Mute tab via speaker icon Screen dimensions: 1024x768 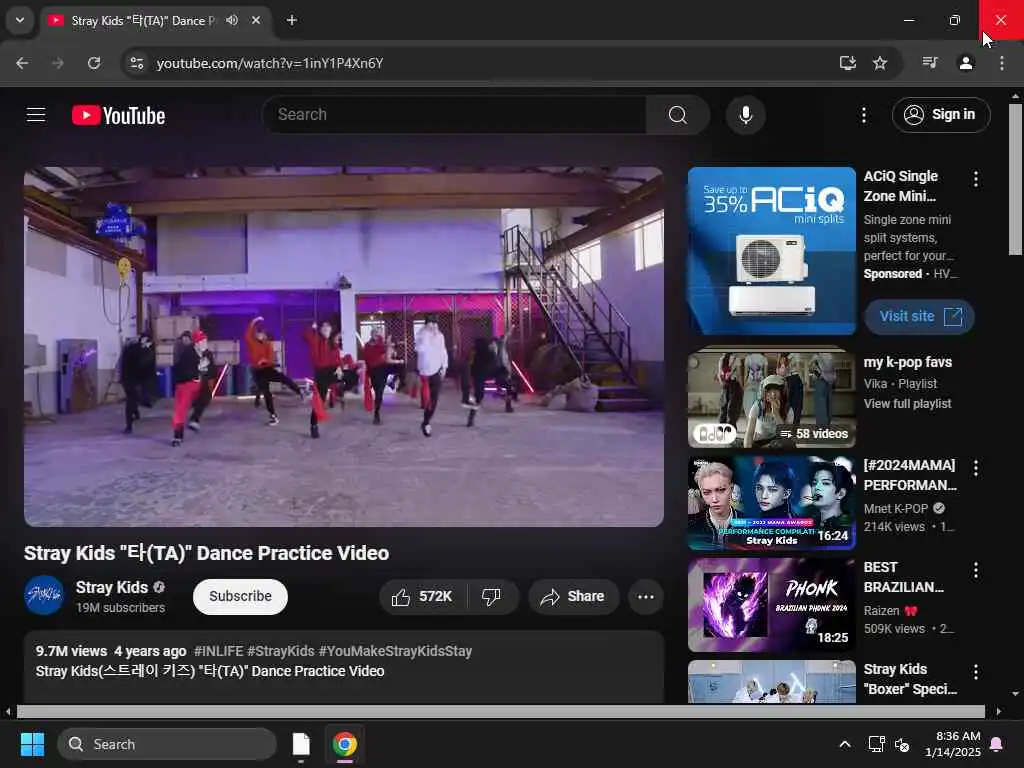point(232,20)
